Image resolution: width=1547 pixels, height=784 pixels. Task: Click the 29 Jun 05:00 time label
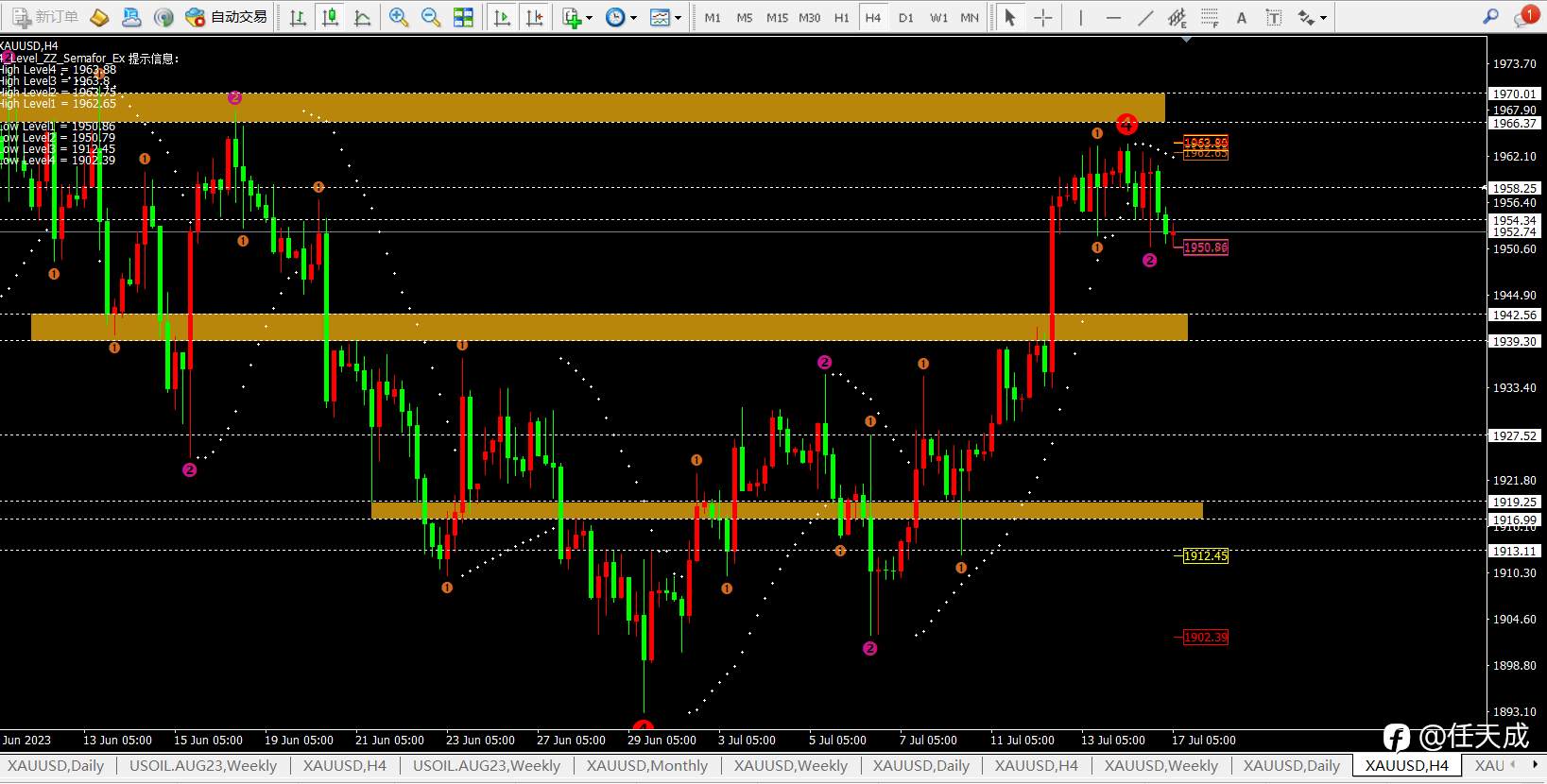[x=662, y=740]
